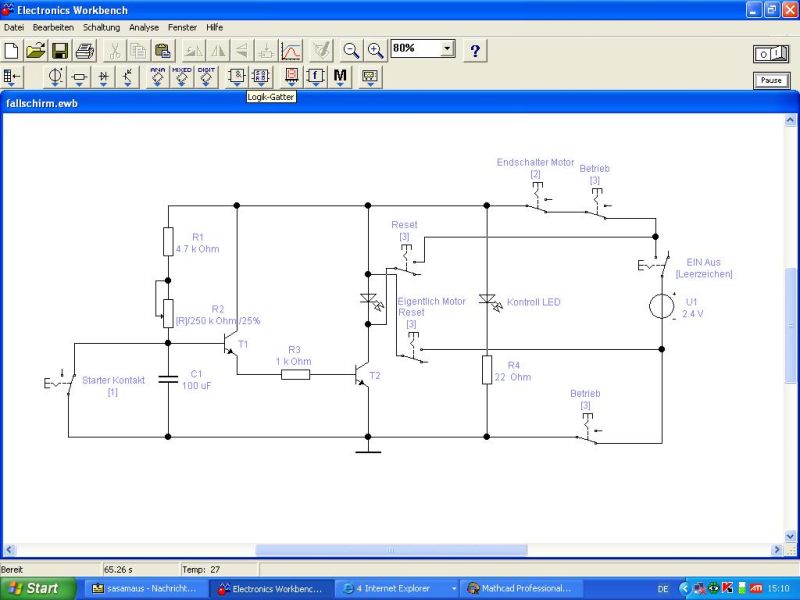The image size is (800, 600).
Task: Click the horizontal scrollbar thumb
Action: pos(390,550)
